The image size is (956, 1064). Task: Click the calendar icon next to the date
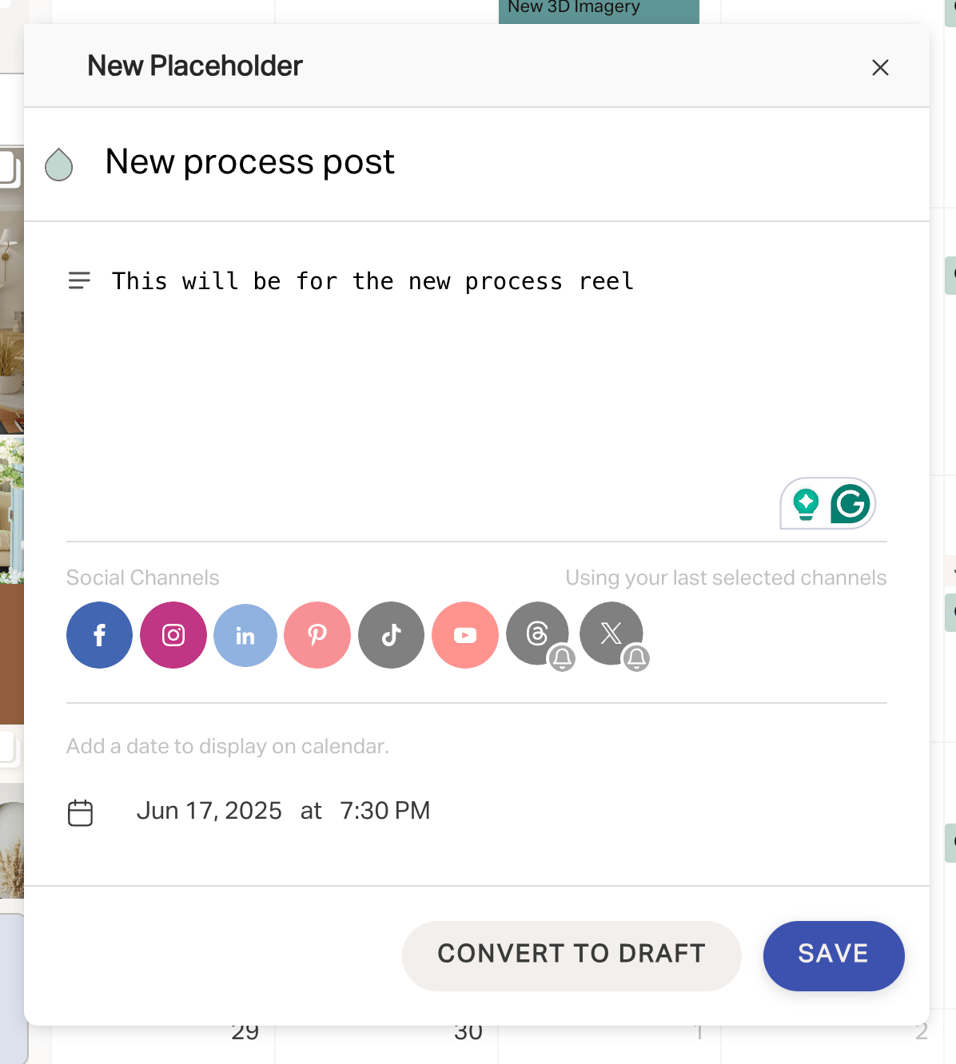[80, 812]
